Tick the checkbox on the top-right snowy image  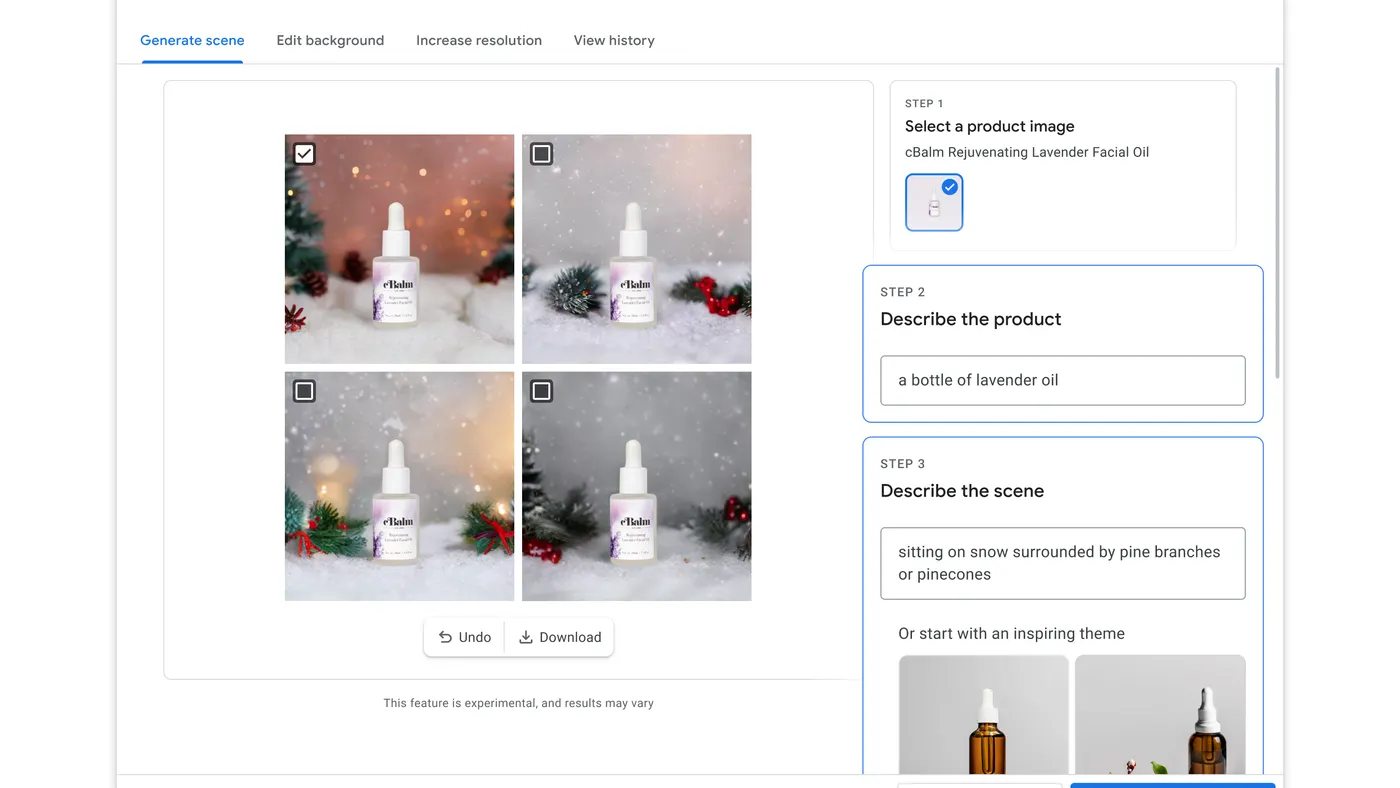(x=541, y=153)
